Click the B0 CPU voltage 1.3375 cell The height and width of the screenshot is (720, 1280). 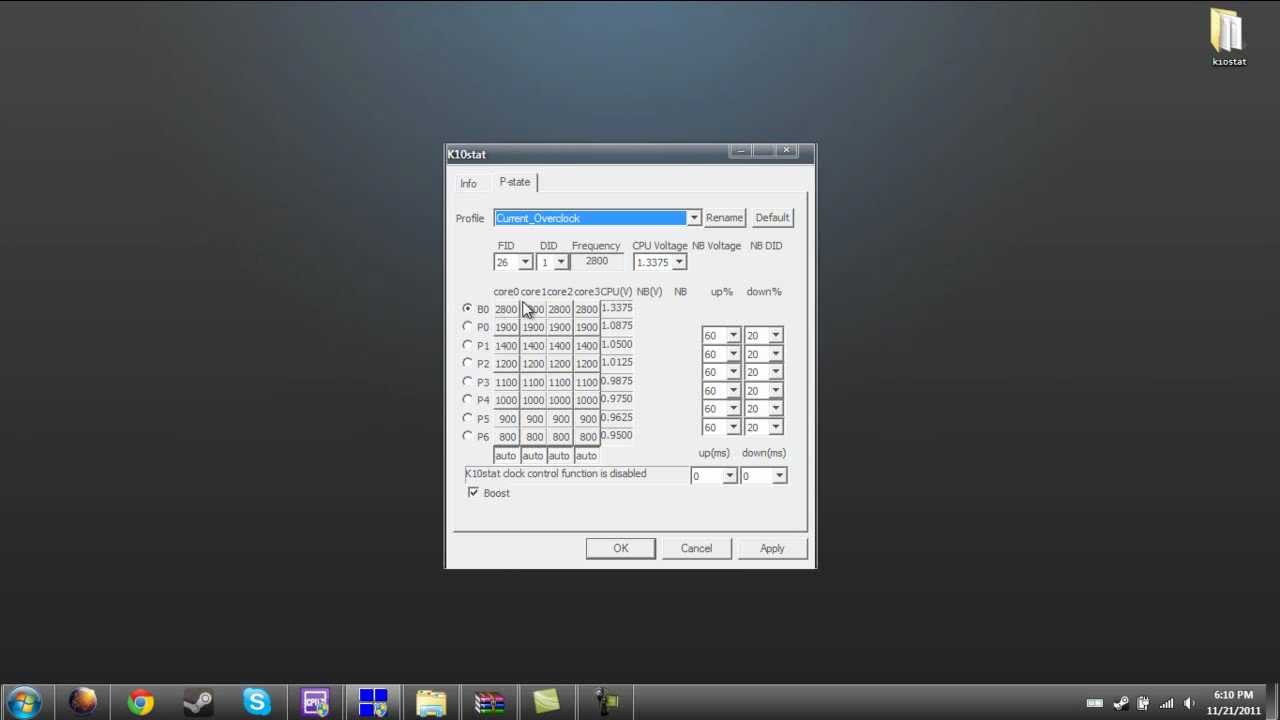(617, 309)
